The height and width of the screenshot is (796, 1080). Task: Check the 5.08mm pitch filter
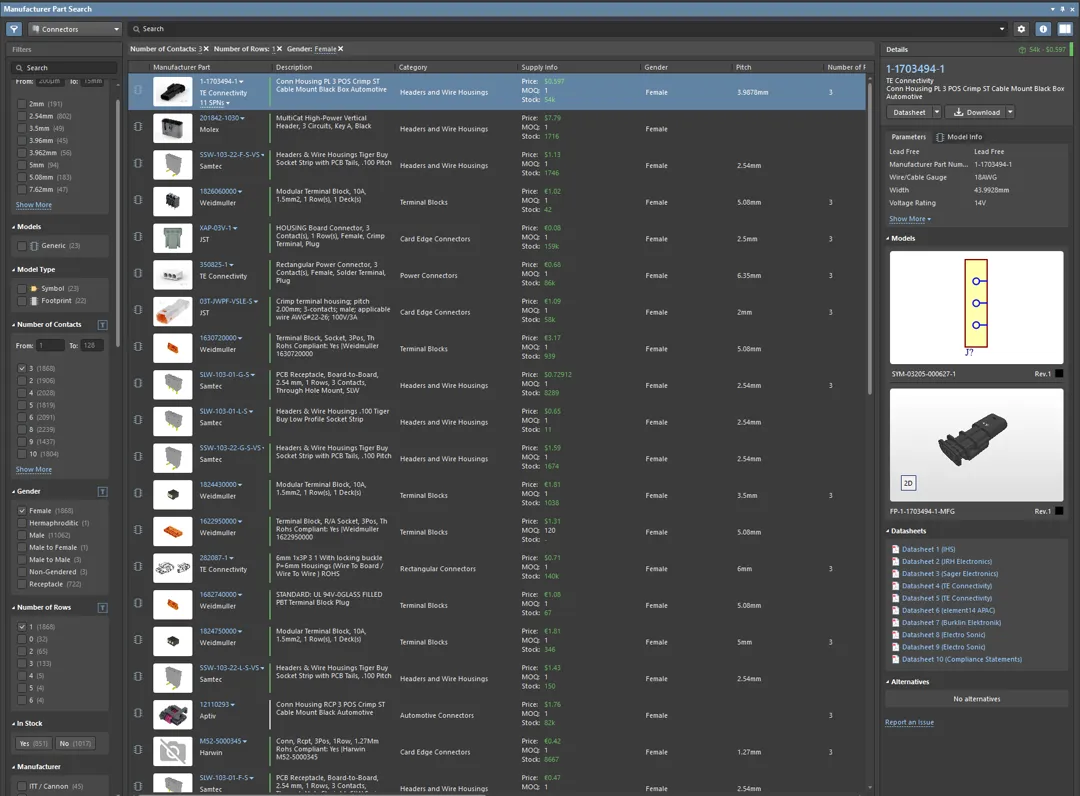pos(22,178)
